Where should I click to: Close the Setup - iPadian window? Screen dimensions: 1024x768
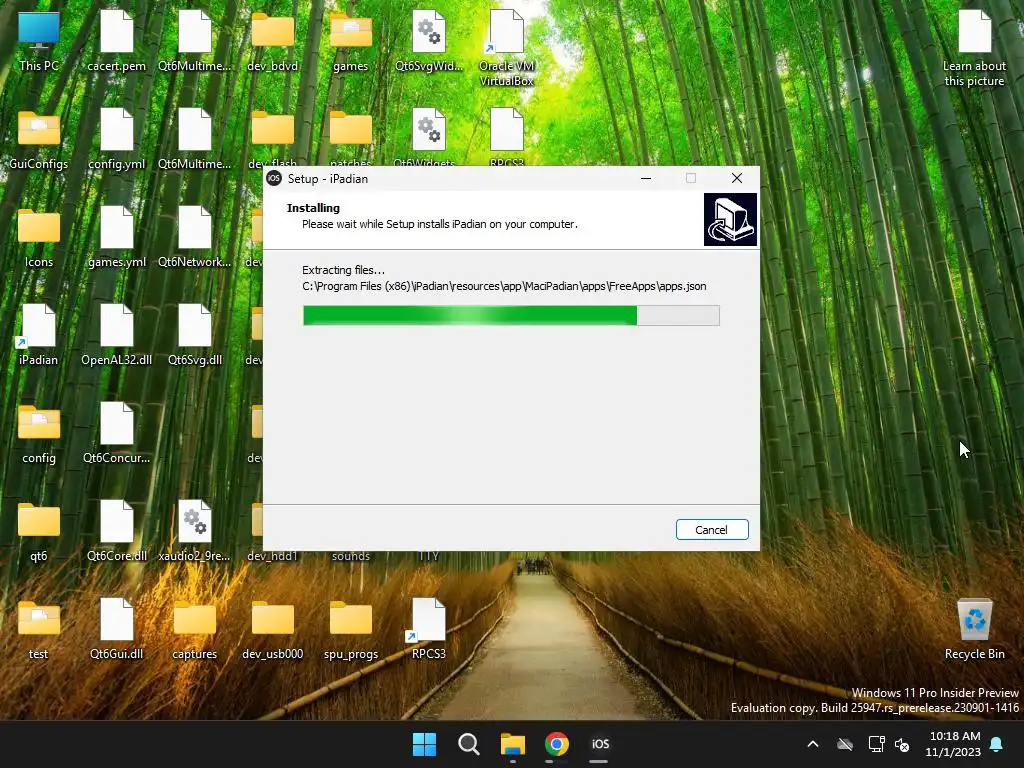click(x=737, y=178)
